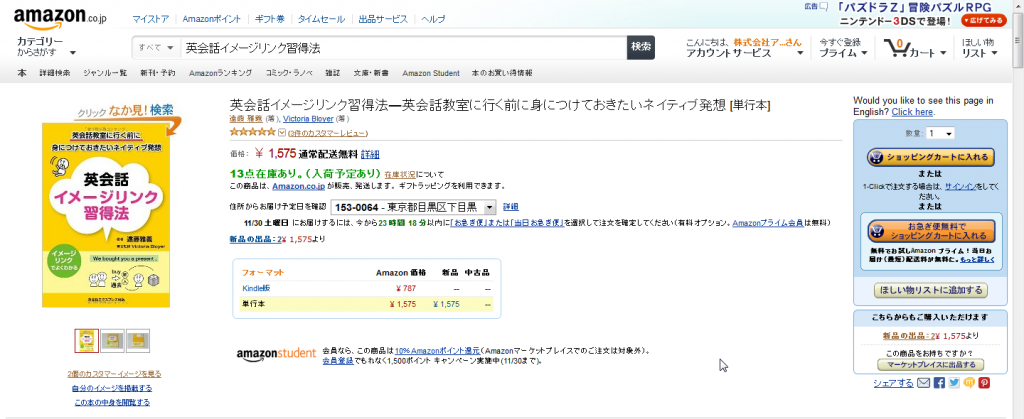Open マイストア in top navigation
Image resolution: width=1024 pixels, height=419 pixels.
pyautogui.click(x=151, y=19)
